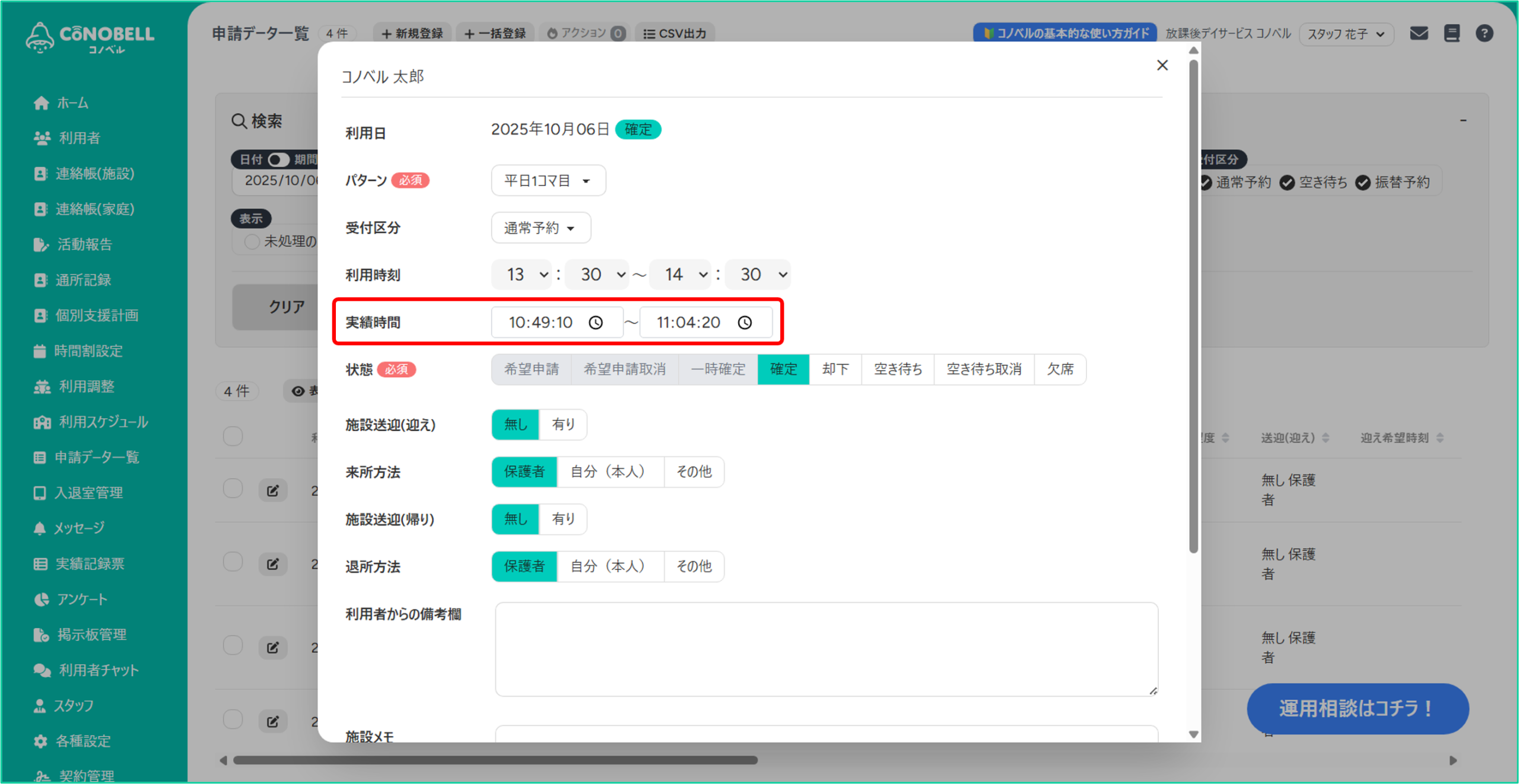Click clock icon in start 実績時間 field
Viewport: 1519px width, 784px height.
click(x=596, y=323)
